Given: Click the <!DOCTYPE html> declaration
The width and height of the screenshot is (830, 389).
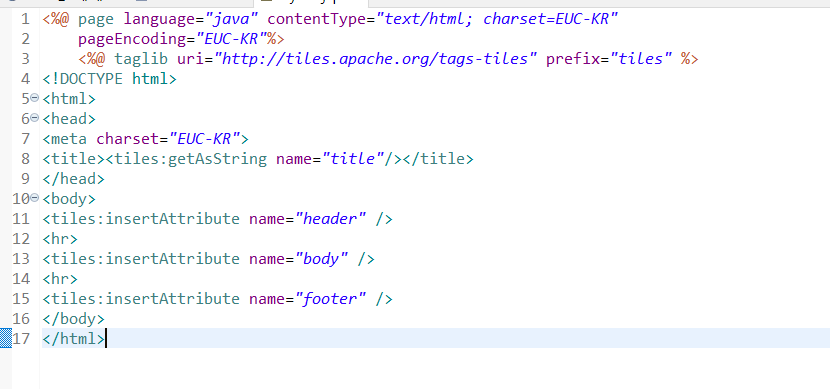Looking at the screenshot, I should click(110, 79).
